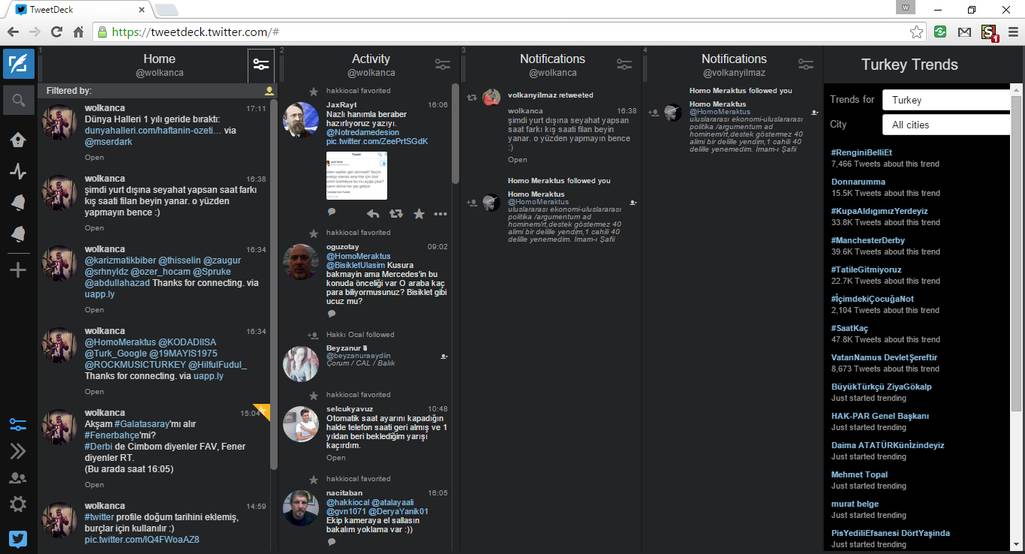This screenshot has width=1025, height=554.
Task: Reload the page in Chrome
Action: tap(56, 32)
